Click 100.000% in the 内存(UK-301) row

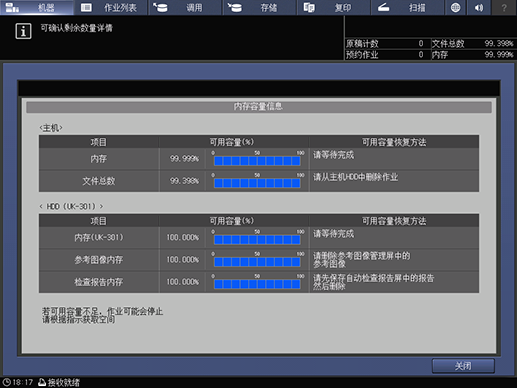point(183,237)
